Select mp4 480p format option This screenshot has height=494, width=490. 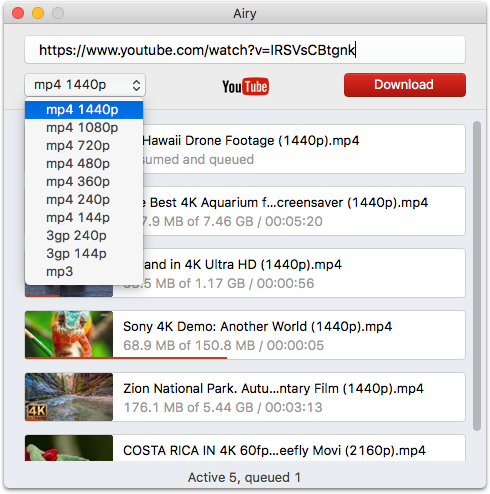coord(84,164)
